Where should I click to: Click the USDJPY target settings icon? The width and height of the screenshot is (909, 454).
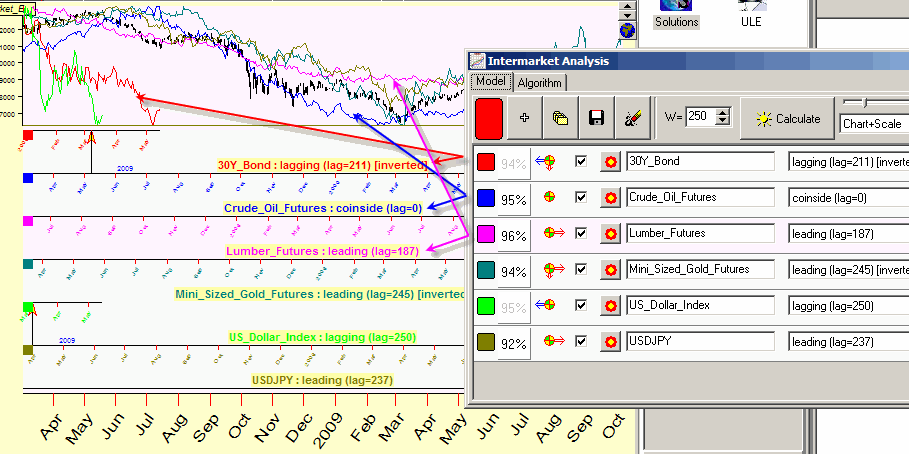609,342
